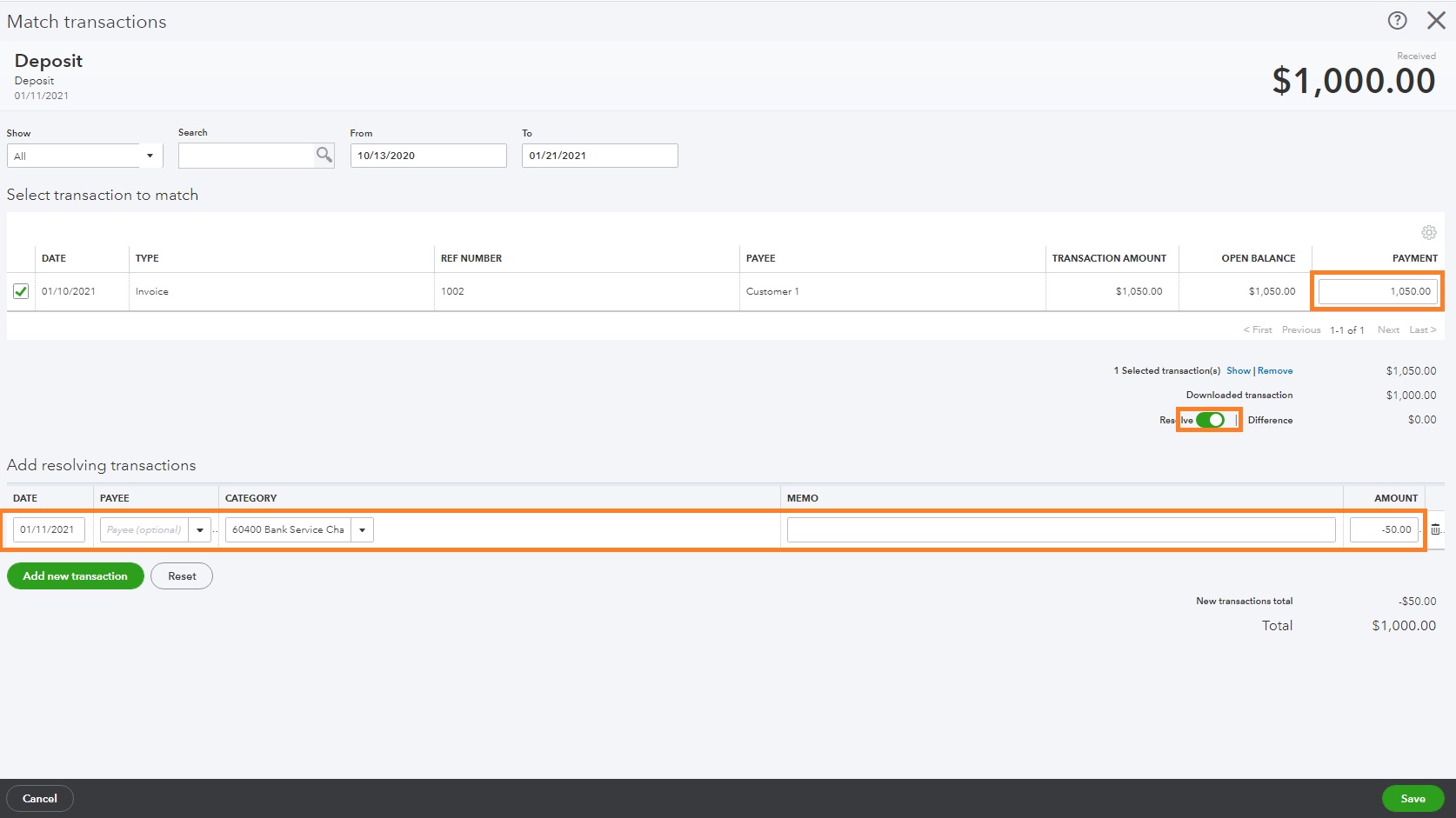Expand the Payee dropdown
Viewport: 1456px width, 818px height.
pyautogui.click(x=200, y=529)
